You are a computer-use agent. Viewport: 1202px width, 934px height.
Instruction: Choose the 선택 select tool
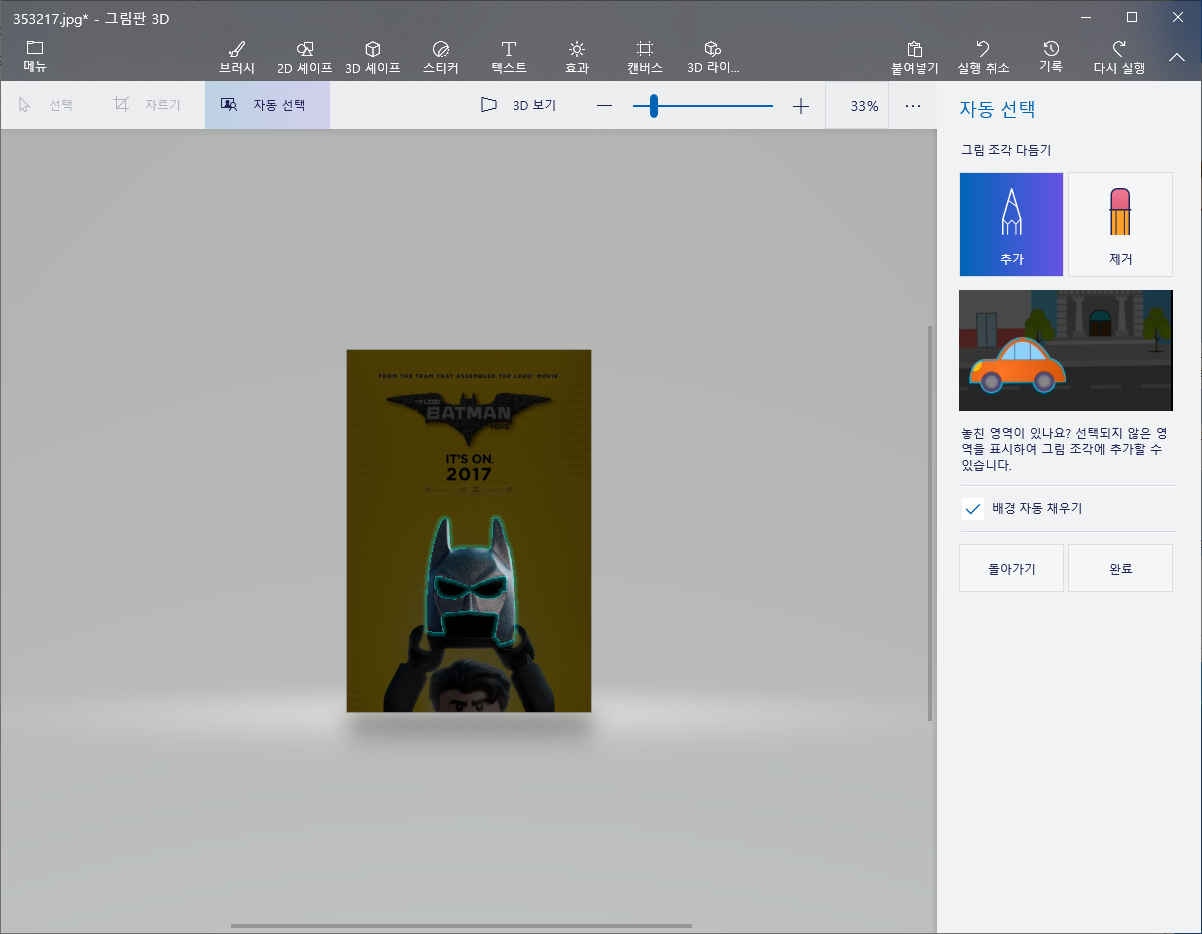point(46,105)
